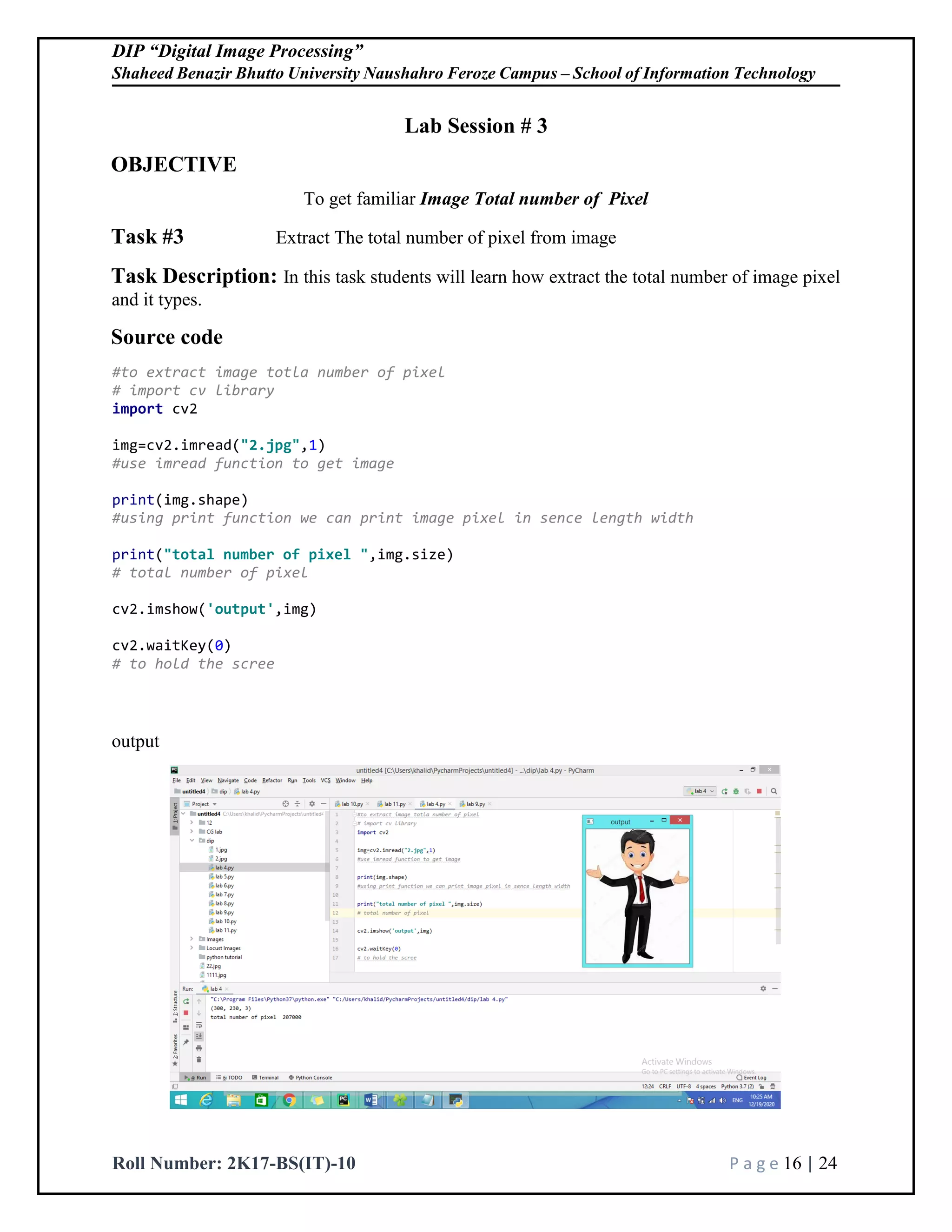This screenshot has height=1232, width=952.
Task: Open the Terminal tool window button
Action: [265, 1078]
